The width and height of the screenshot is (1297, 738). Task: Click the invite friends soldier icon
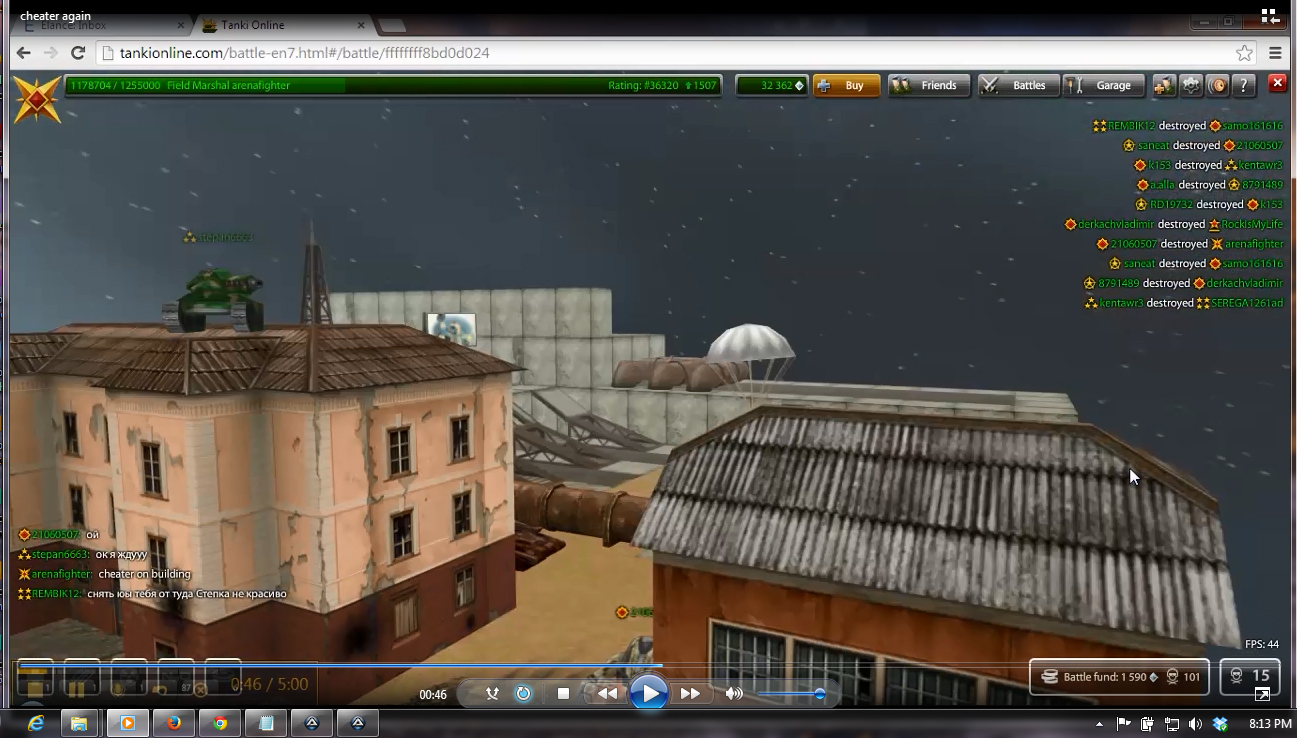tap(1164, 86)
